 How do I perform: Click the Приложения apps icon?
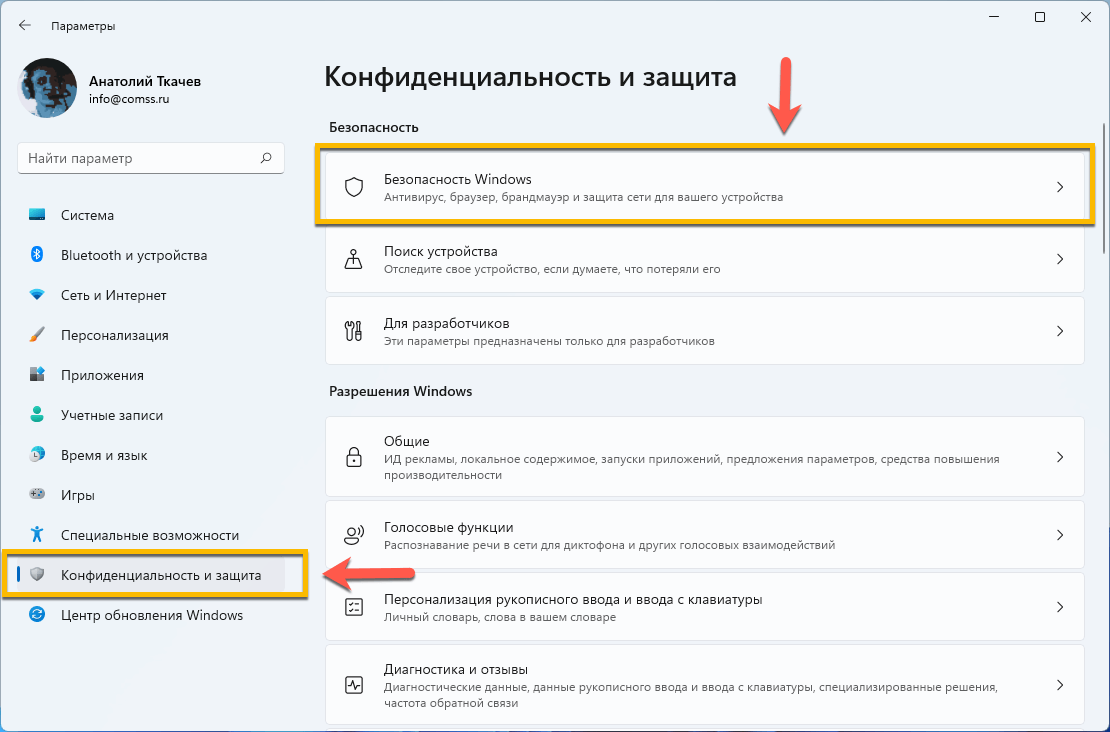(37, 374)
